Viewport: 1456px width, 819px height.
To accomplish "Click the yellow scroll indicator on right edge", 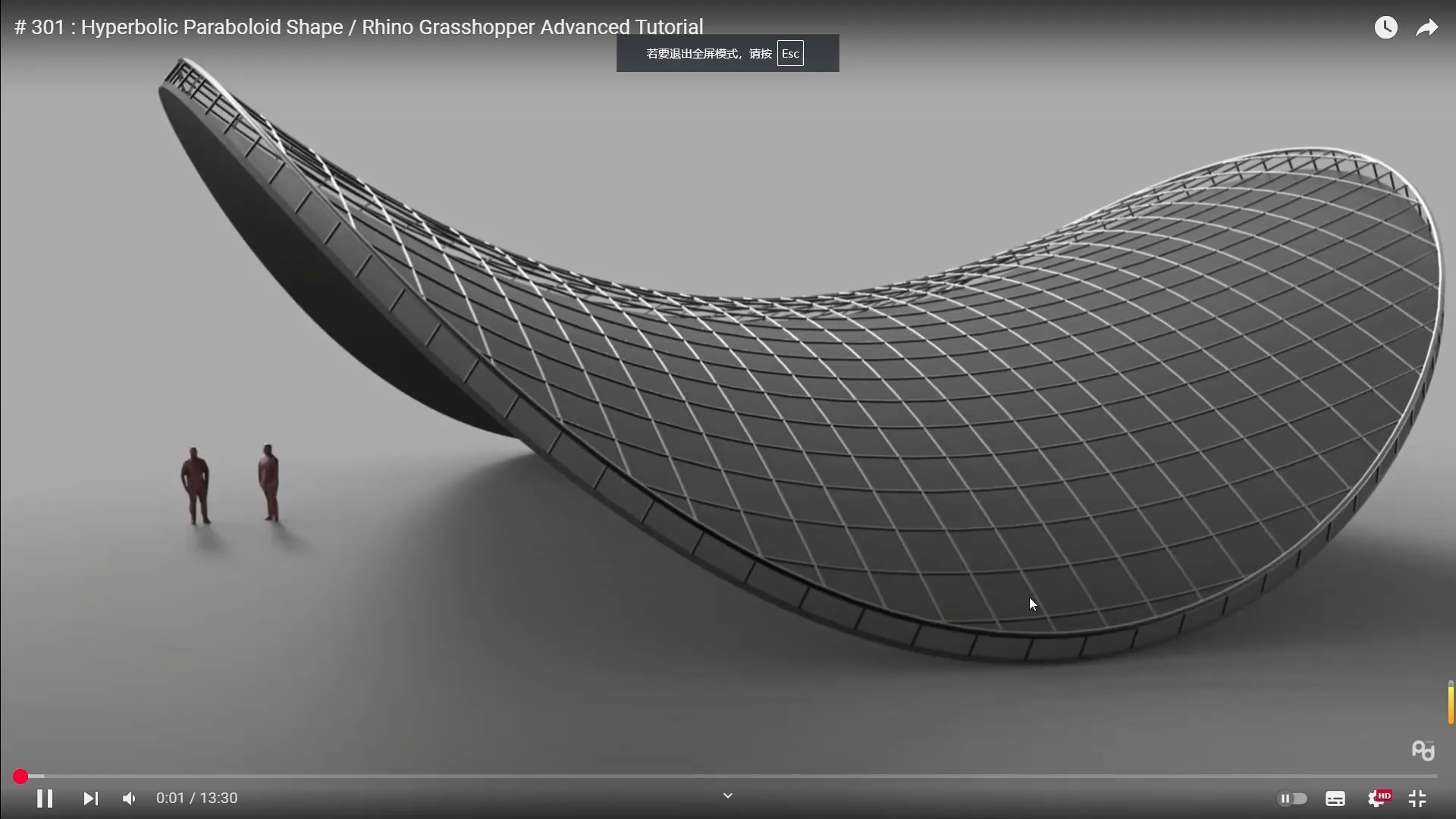I will 1450,703.
